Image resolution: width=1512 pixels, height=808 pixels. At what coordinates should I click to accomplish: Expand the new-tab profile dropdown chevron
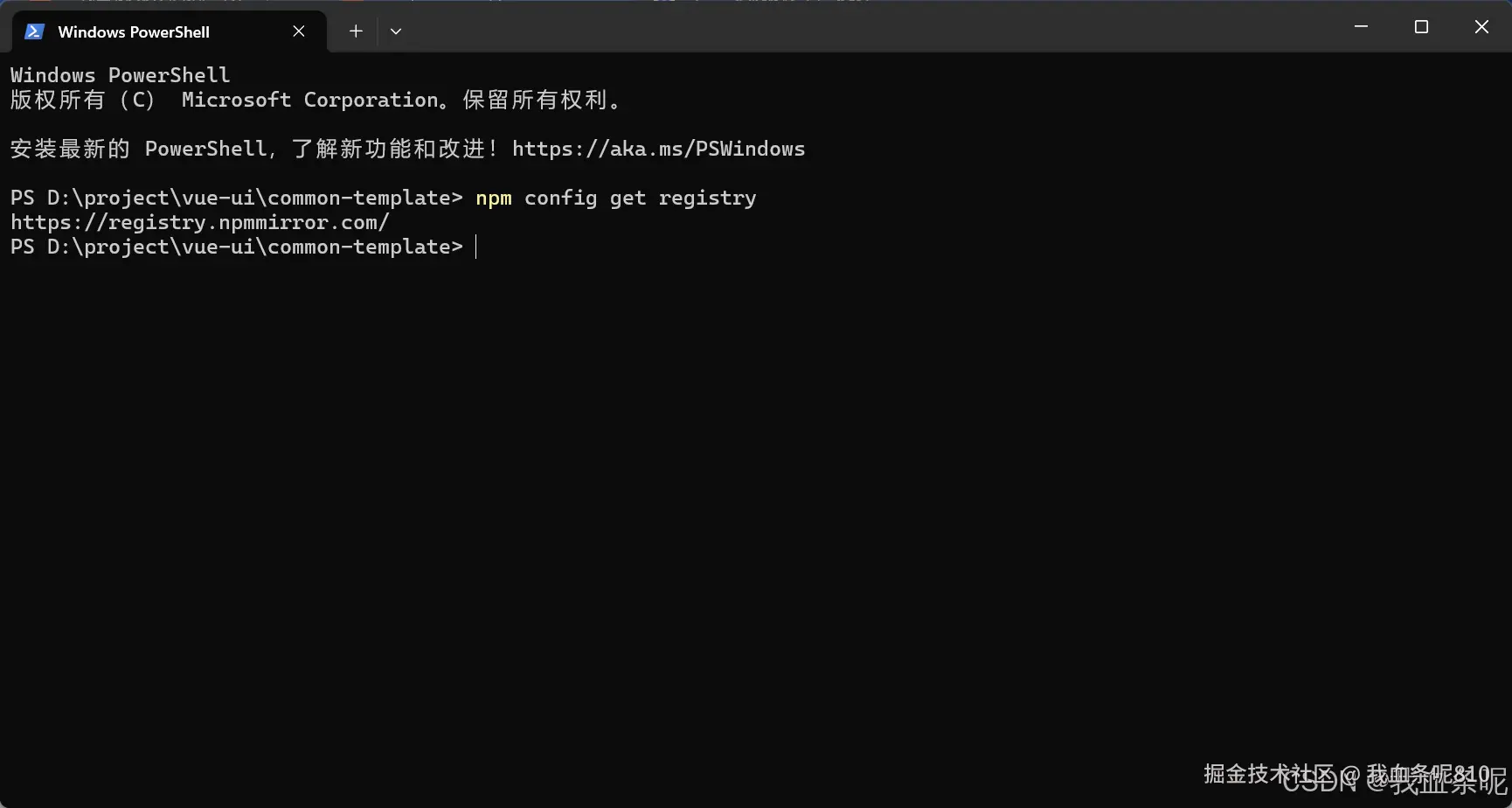[396, 31]
